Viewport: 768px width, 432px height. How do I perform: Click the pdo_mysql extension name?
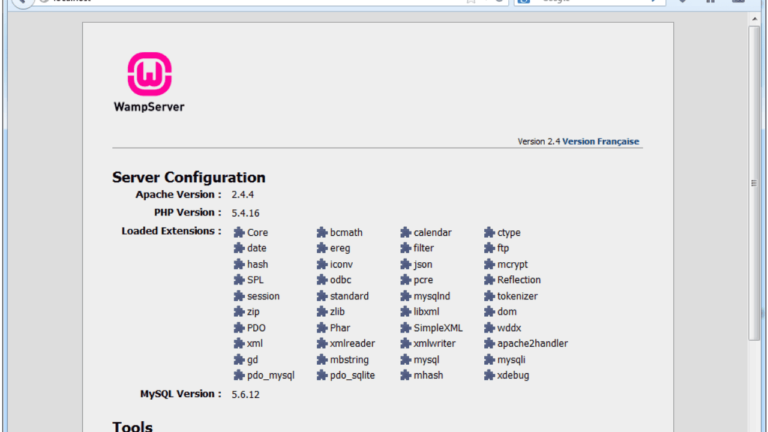coord(271,376)
